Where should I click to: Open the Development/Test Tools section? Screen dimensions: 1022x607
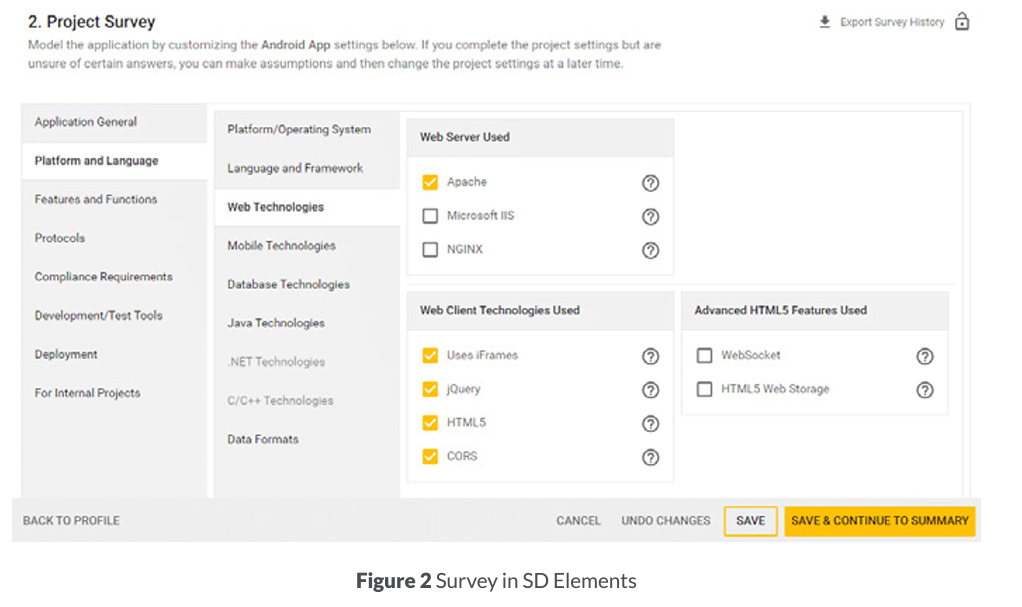pyautogui.click(x=114, y=316)
